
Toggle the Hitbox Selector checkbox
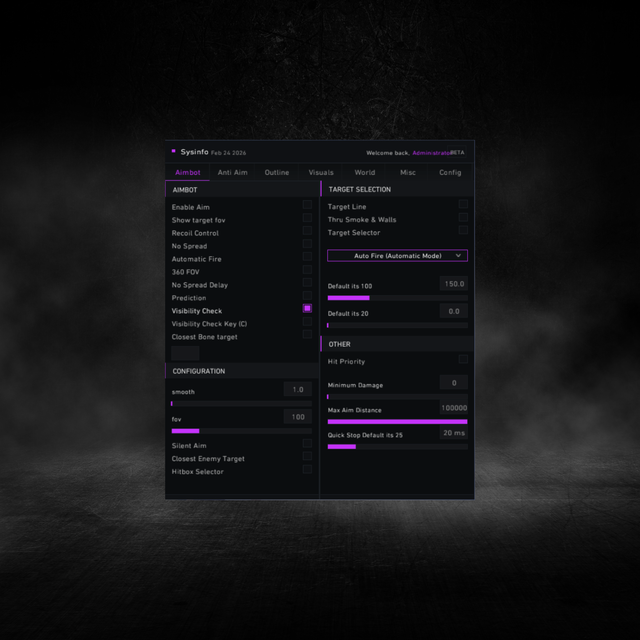point(307,469)
